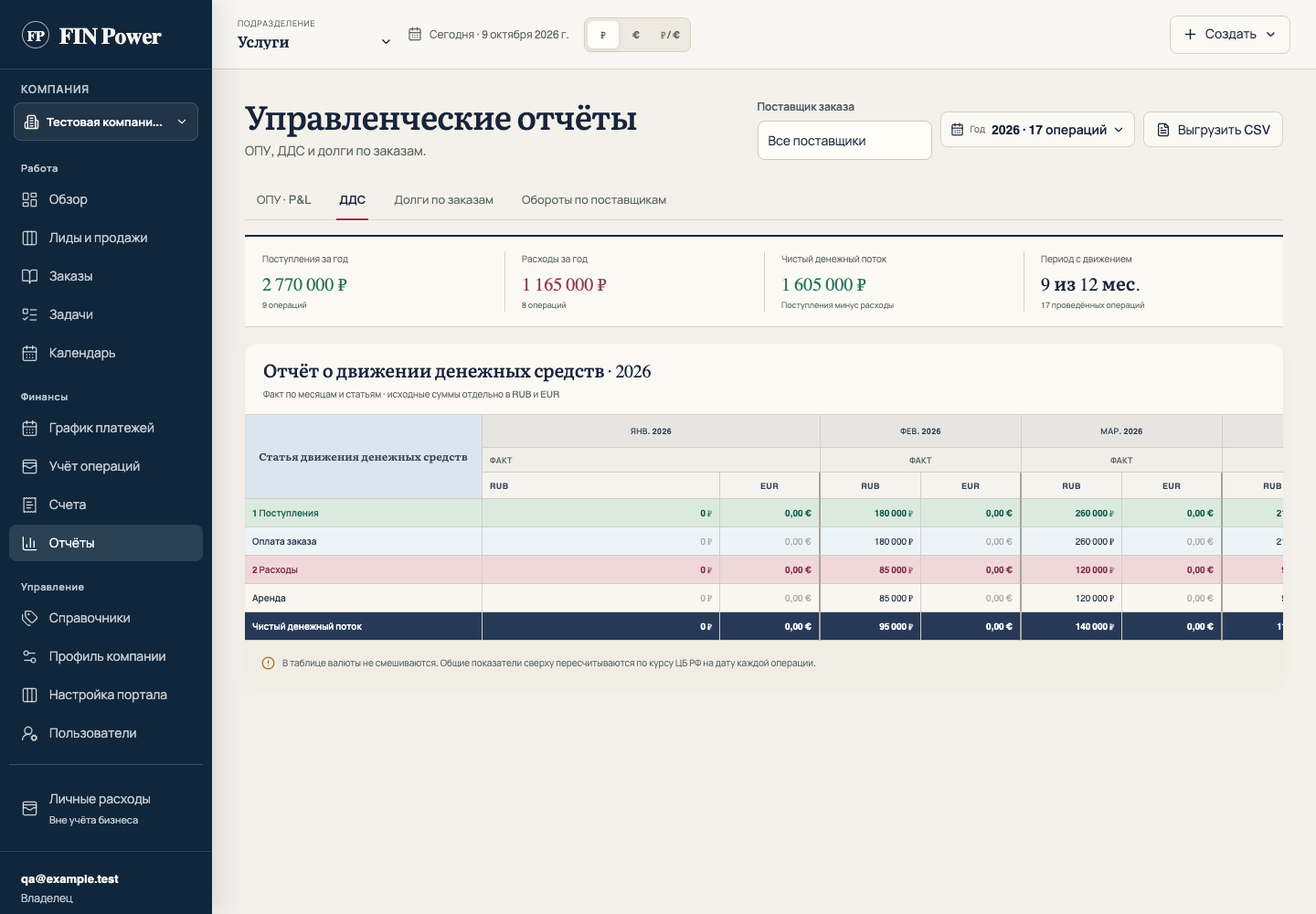Click the 1 165 000 ₽ expenses value
The width and height of the screenshot is (1316, 914).
564,285
